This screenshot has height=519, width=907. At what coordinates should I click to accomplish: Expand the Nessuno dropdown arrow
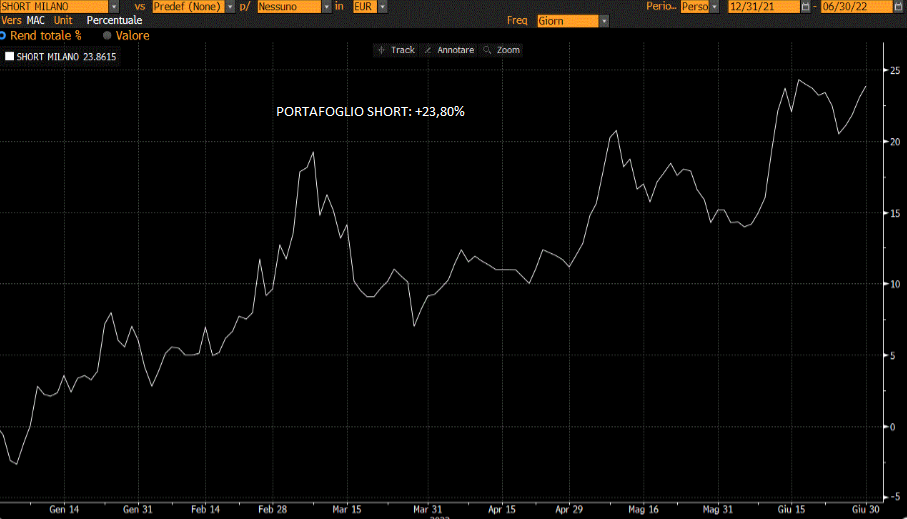[x=326, y=7]
